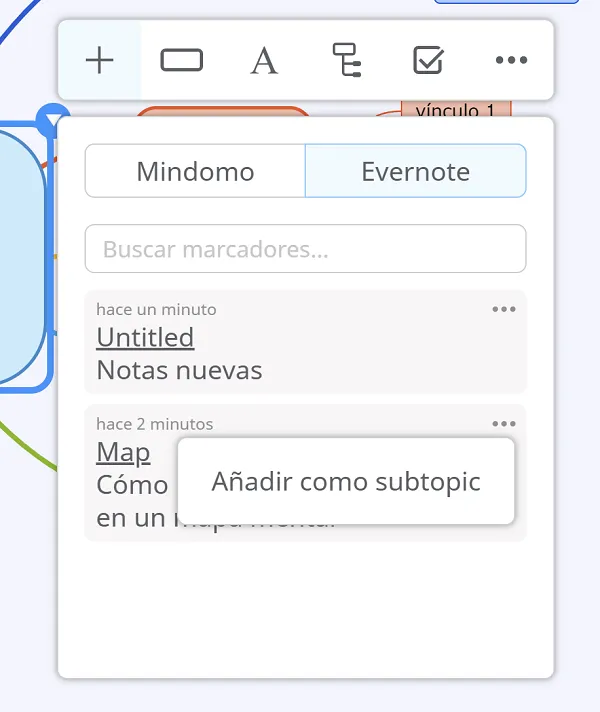Click the 'Notas nuevas' note text
Screen dimensions: 600x712
pos(179,370)
